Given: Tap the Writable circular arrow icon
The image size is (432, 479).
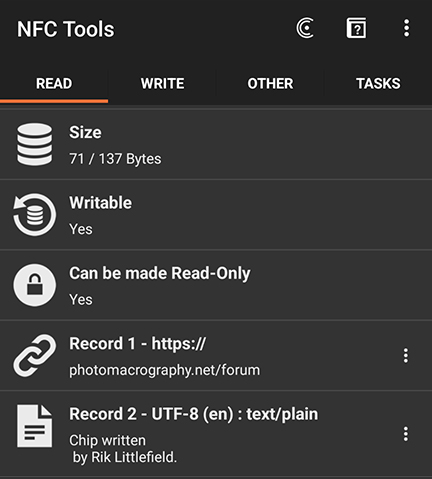Looking at the screenshot, I should point(35,215).
